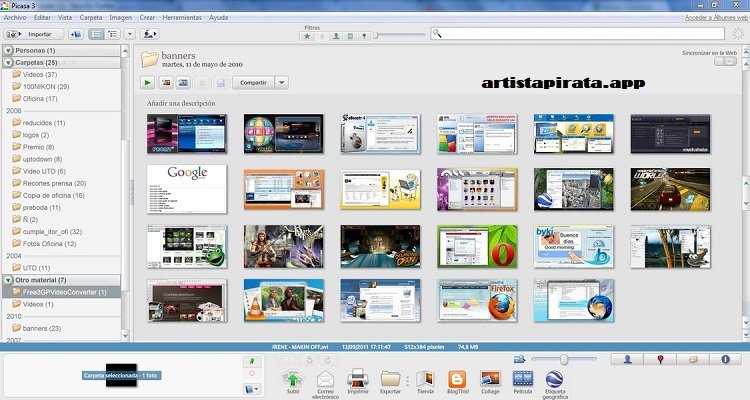Open the Properties info panel button

click(725, 359)
